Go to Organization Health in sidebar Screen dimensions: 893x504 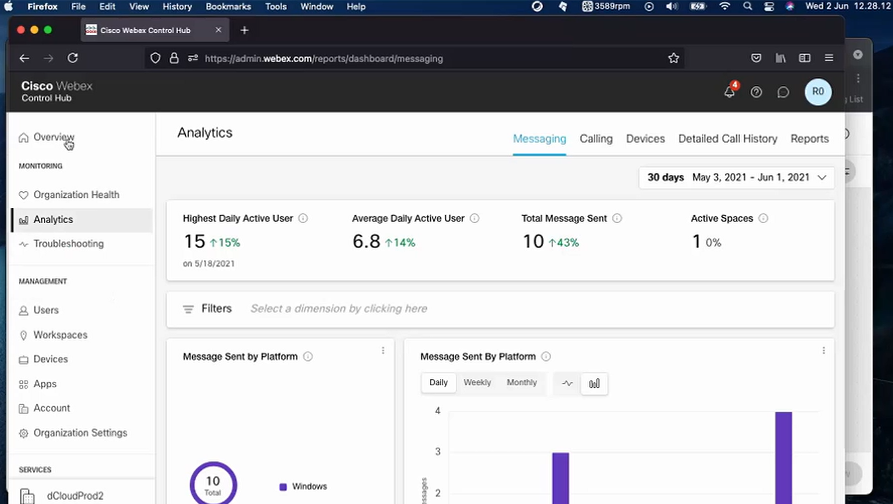click(76, 195)
